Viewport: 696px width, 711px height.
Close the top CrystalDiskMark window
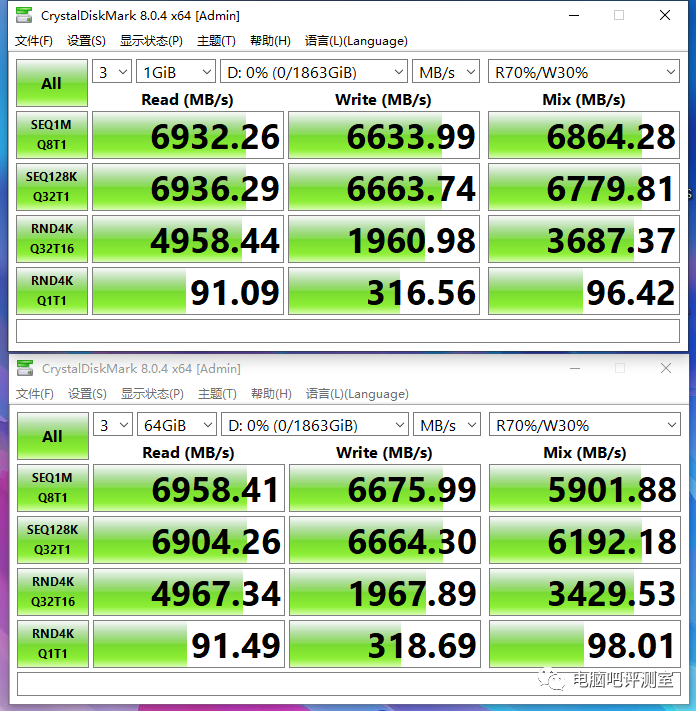(x=665, y=15)
